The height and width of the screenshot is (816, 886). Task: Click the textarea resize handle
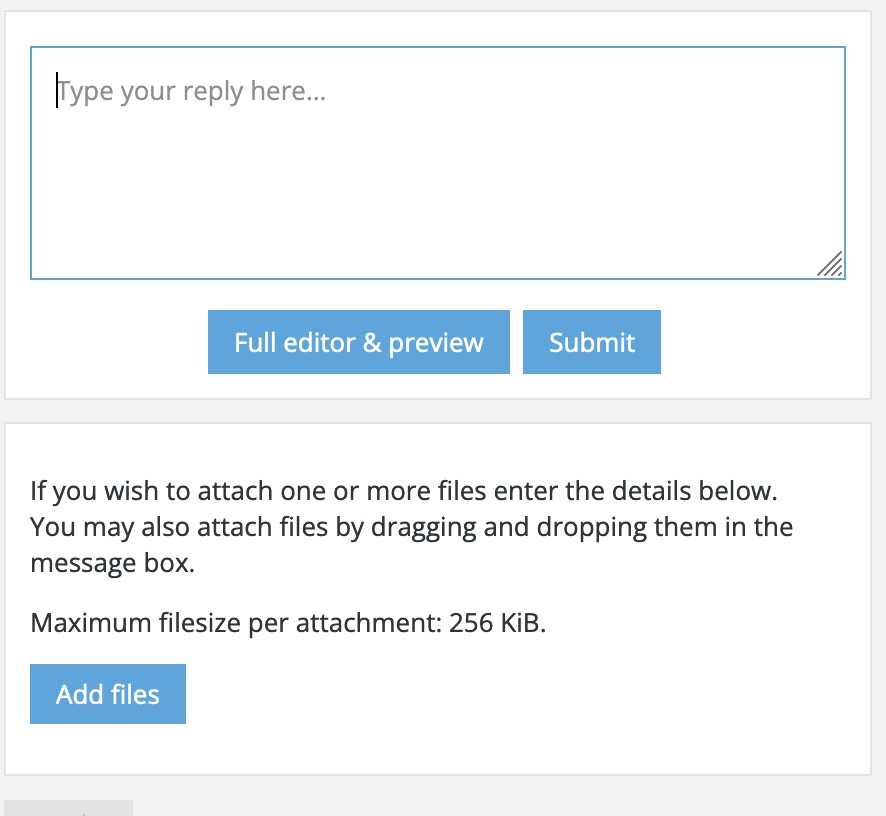[x=831, y=264]
